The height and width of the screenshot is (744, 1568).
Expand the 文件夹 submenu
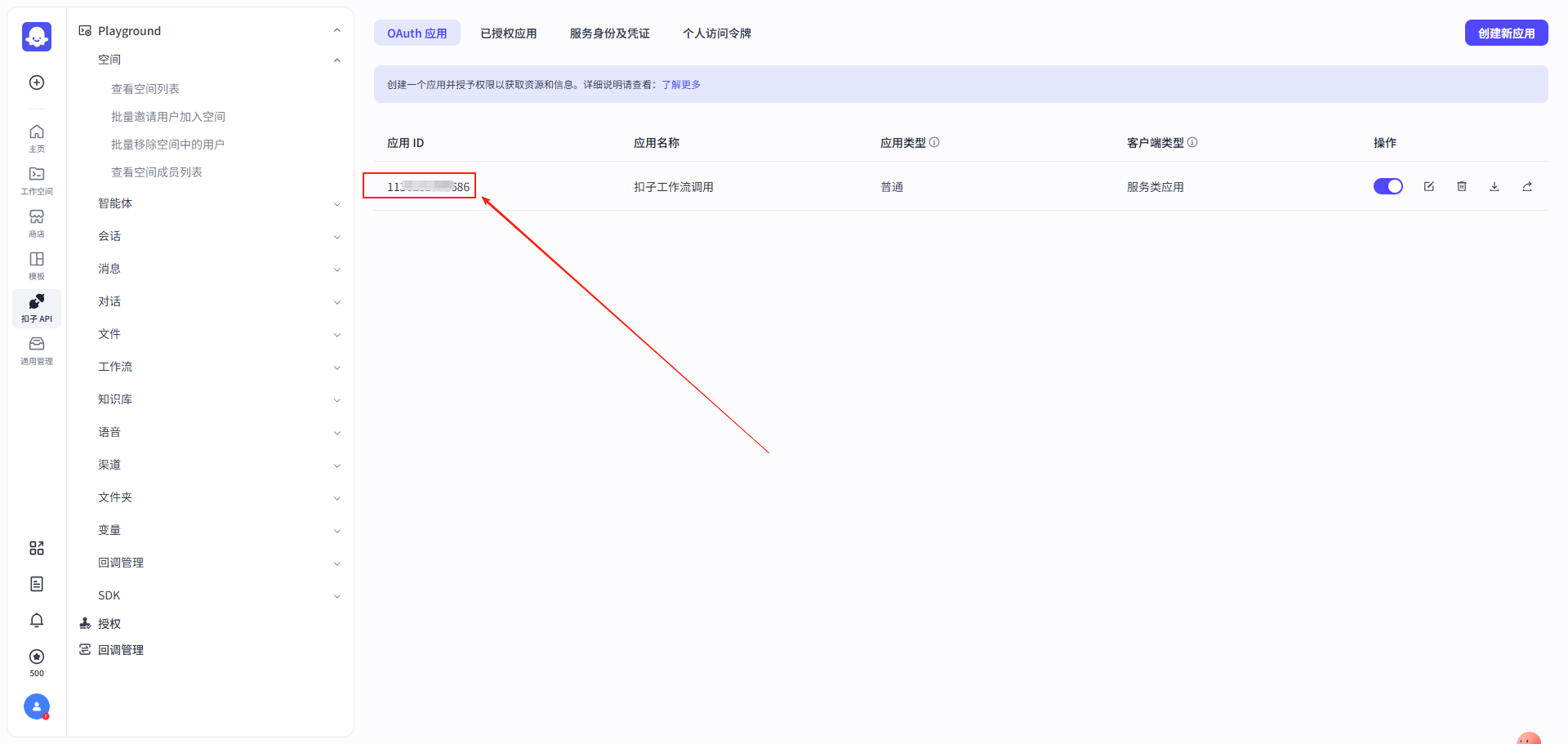pos(337,498)
